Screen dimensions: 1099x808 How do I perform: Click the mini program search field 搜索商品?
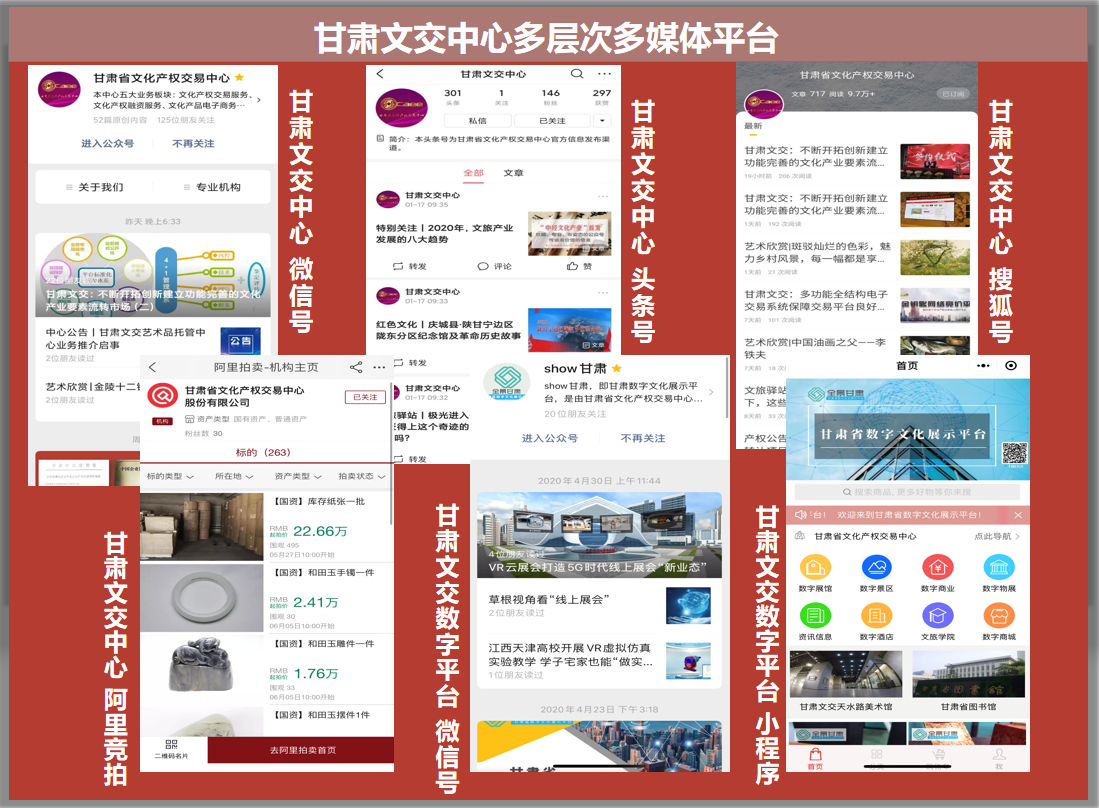pyautogui.click(x=907, y=492)
